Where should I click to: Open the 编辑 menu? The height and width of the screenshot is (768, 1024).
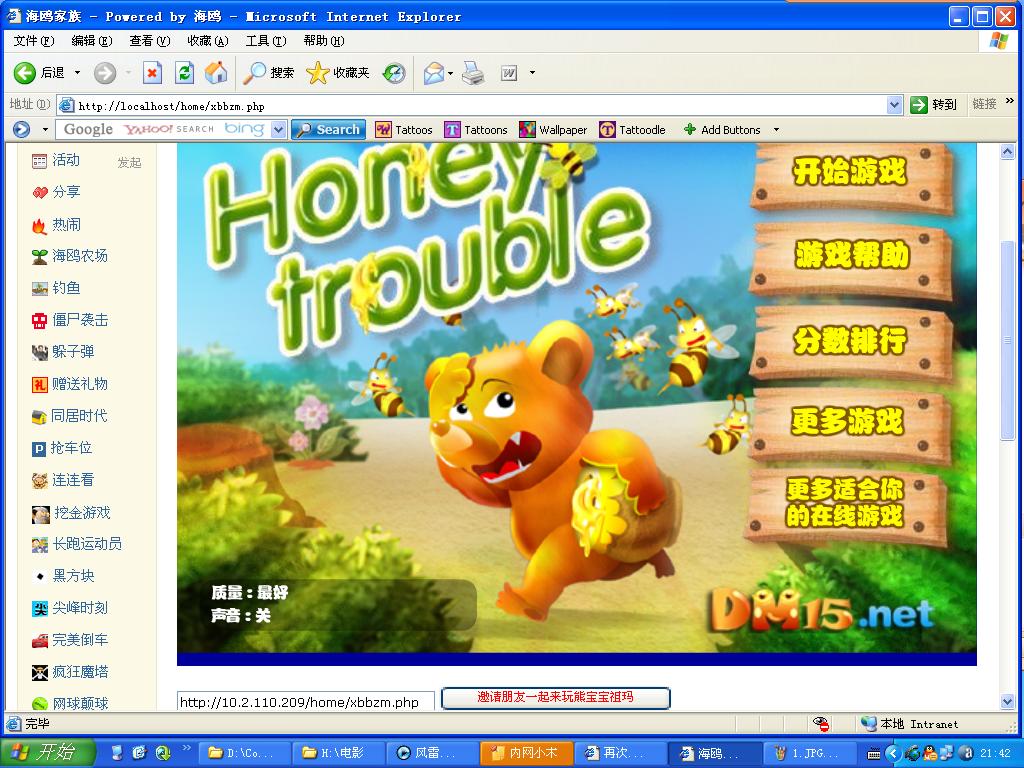92,40
